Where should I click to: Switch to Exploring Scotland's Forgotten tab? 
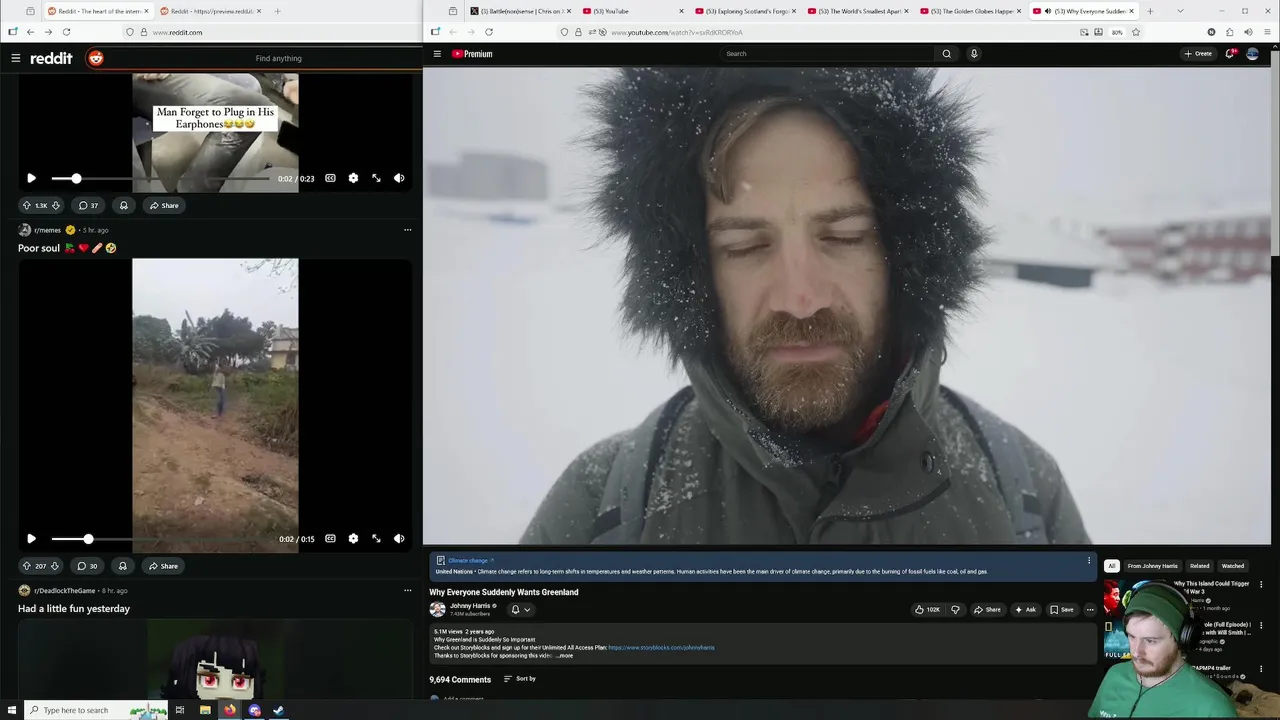point(745,11)
